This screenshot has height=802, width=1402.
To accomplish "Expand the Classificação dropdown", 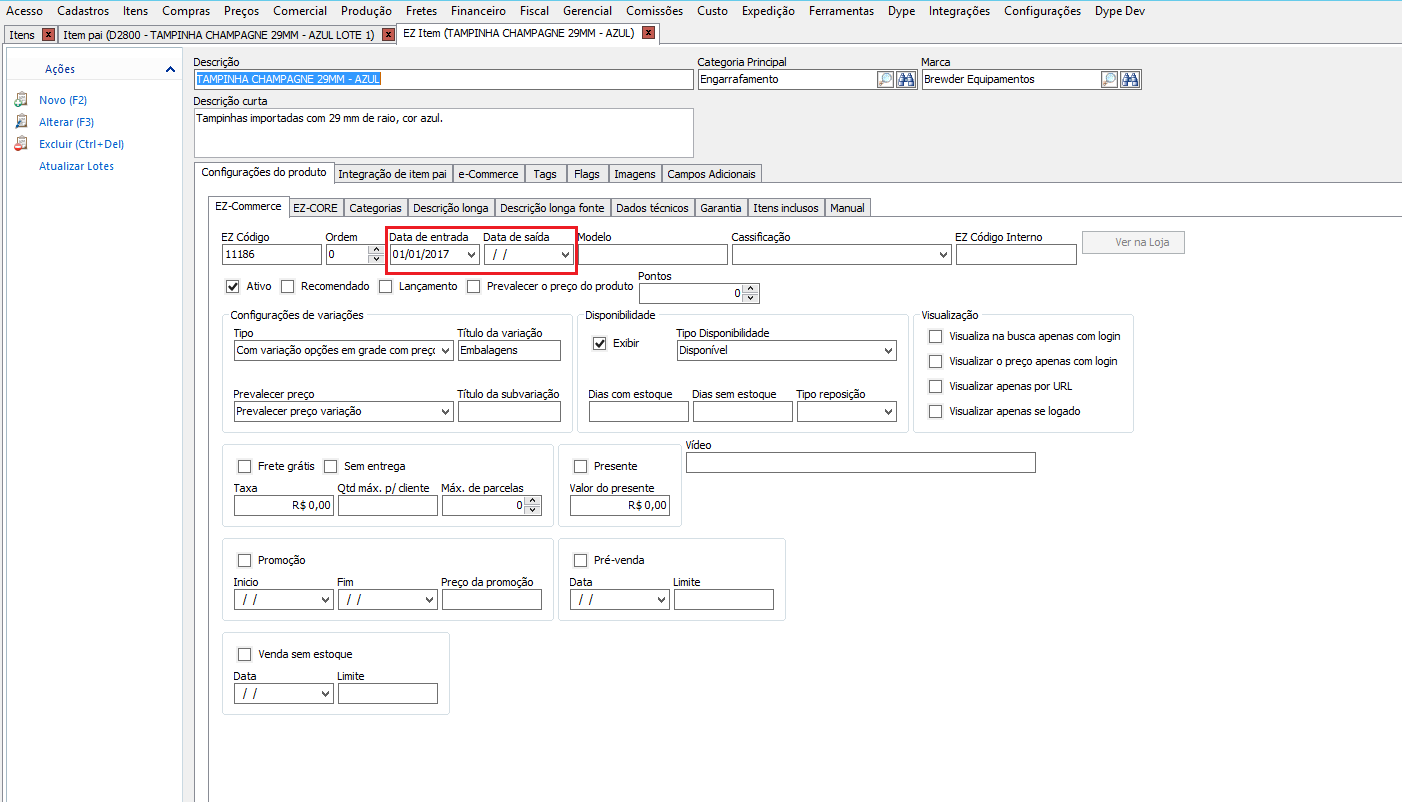I will tap(943, 255).
